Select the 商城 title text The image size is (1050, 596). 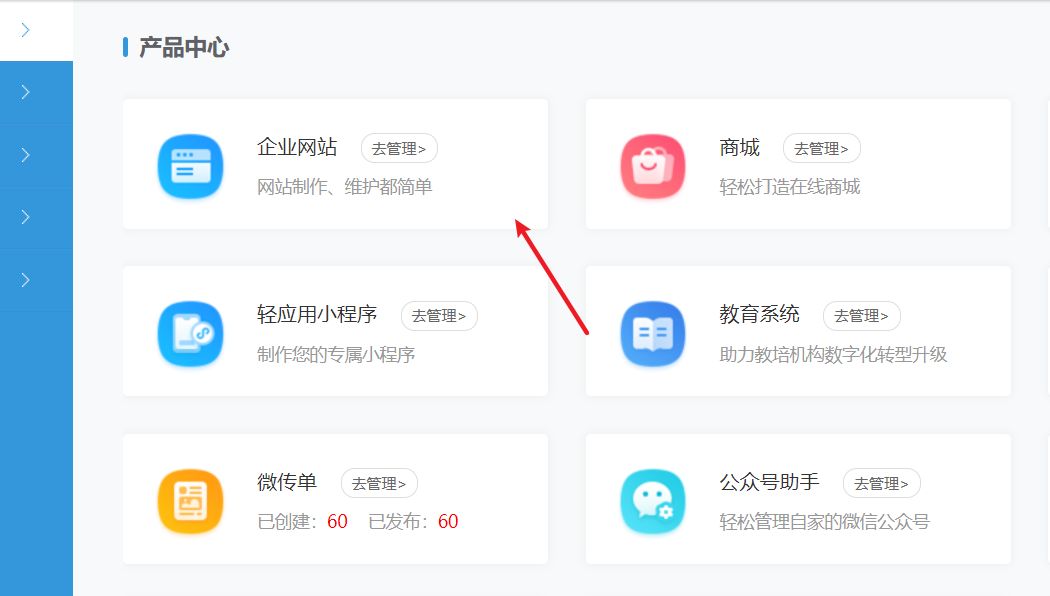739,147
